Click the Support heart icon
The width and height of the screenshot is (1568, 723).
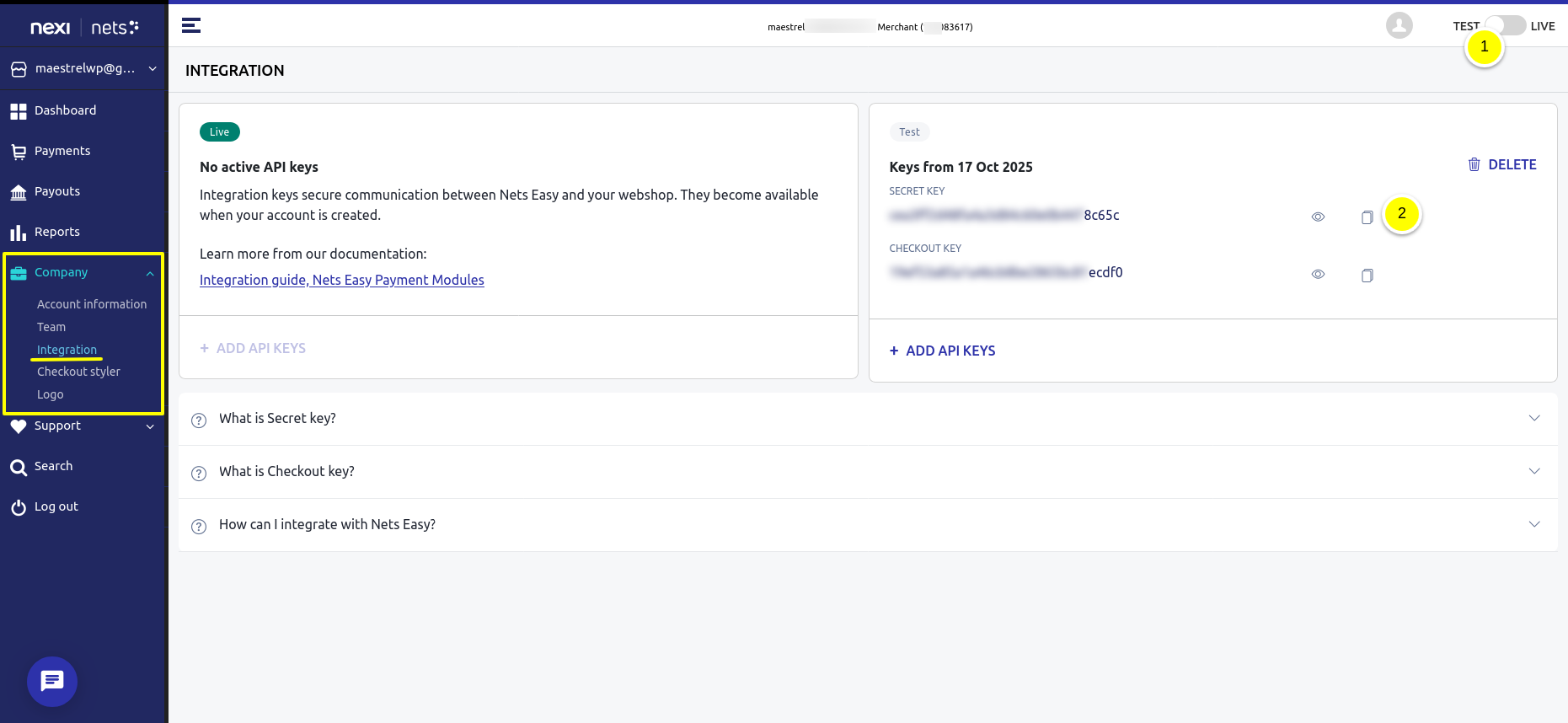click(x=19, y=426)
